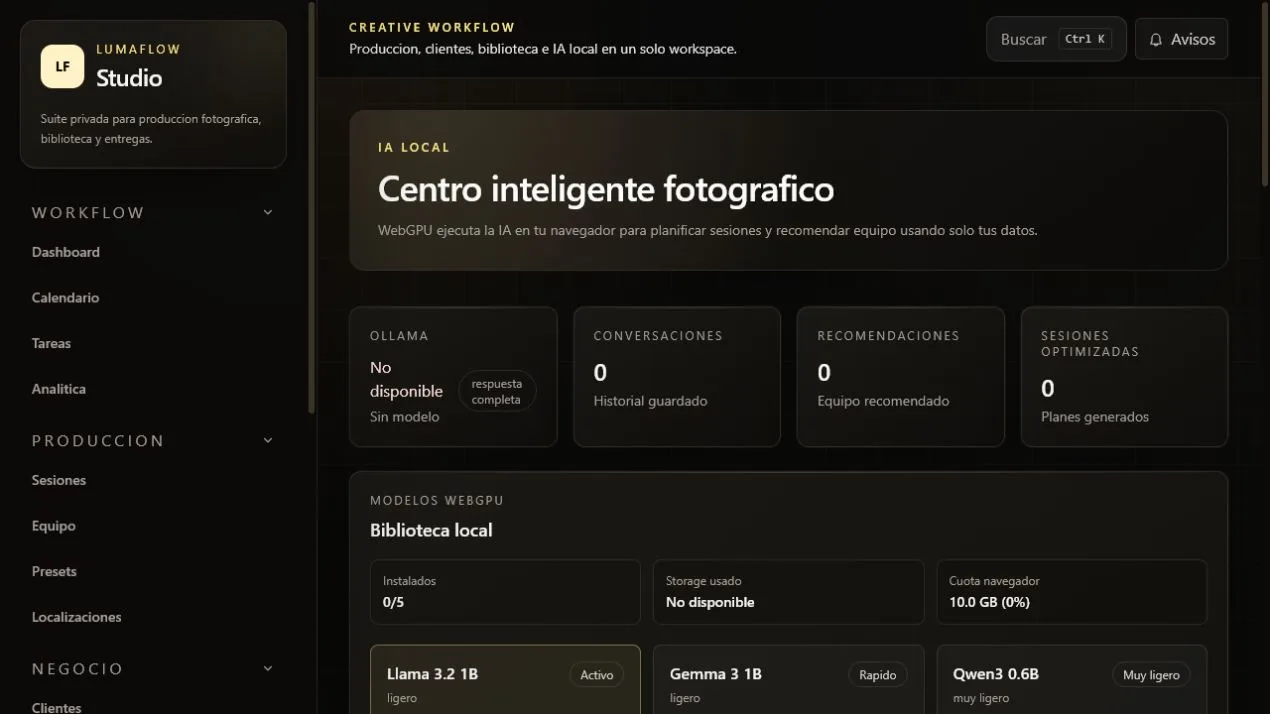Click the Equipo recomendado label
1270x714 pixels.
pos(883,401)
